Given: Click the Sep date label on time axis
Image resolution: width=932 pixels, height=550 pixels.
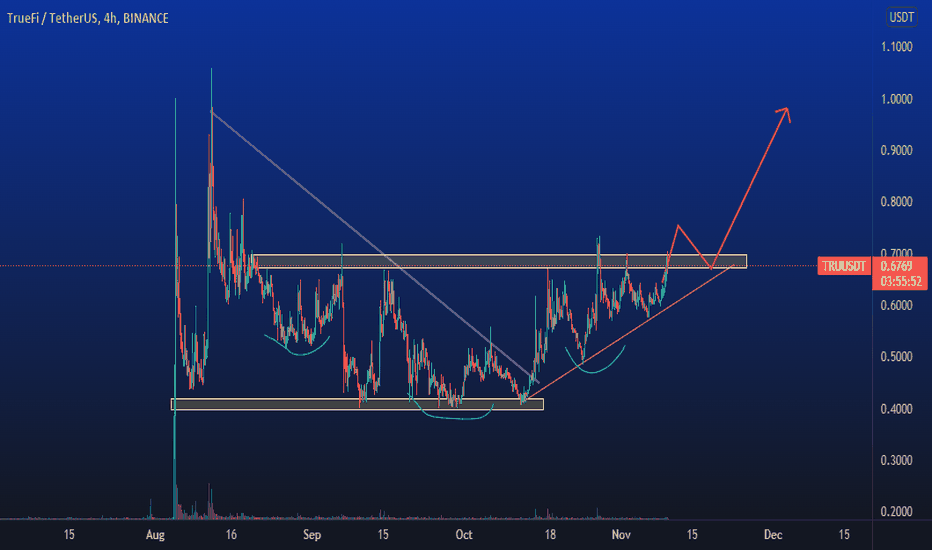Looking at the screenshot, I should click(312, 535).
